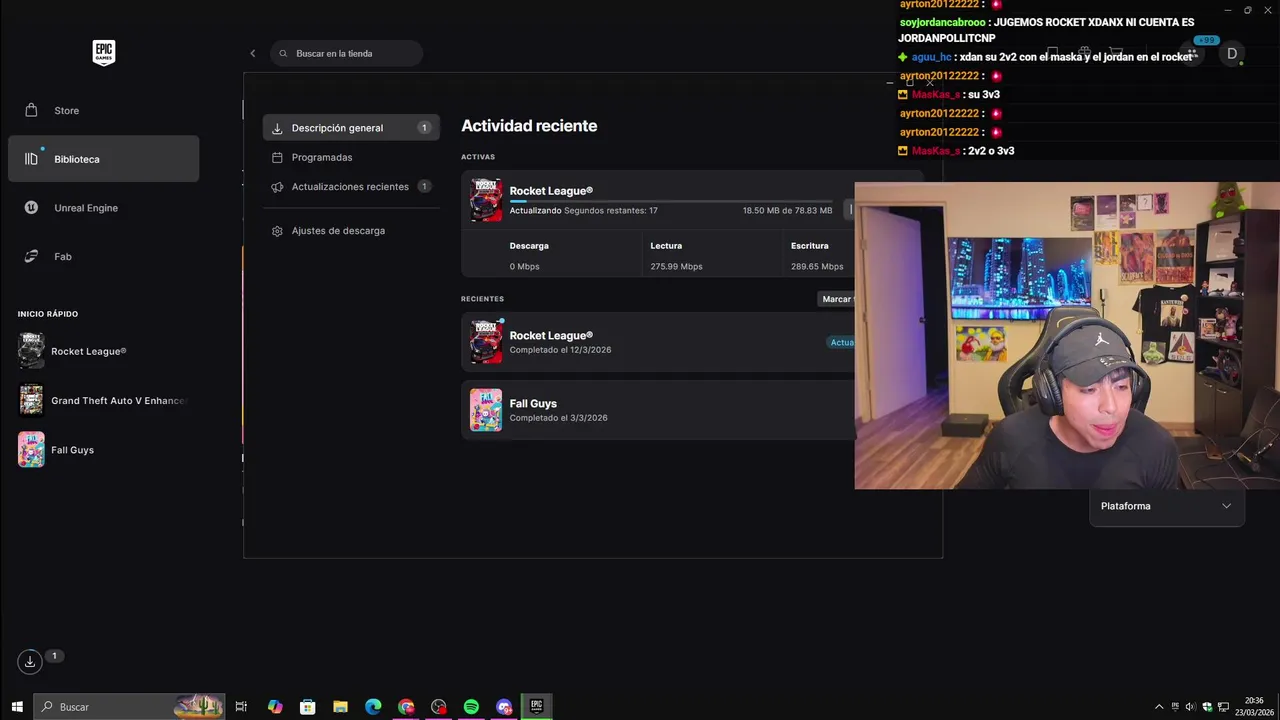Open the gift icon in the header

click(1084, 53)
